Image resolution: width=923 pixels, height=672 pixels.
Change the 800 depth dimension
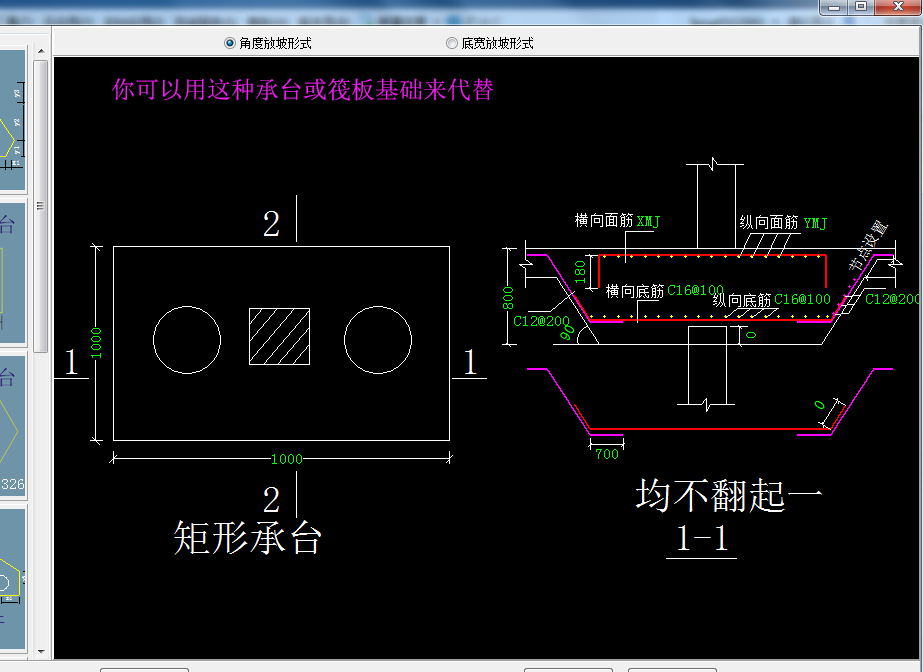(509, 297)
